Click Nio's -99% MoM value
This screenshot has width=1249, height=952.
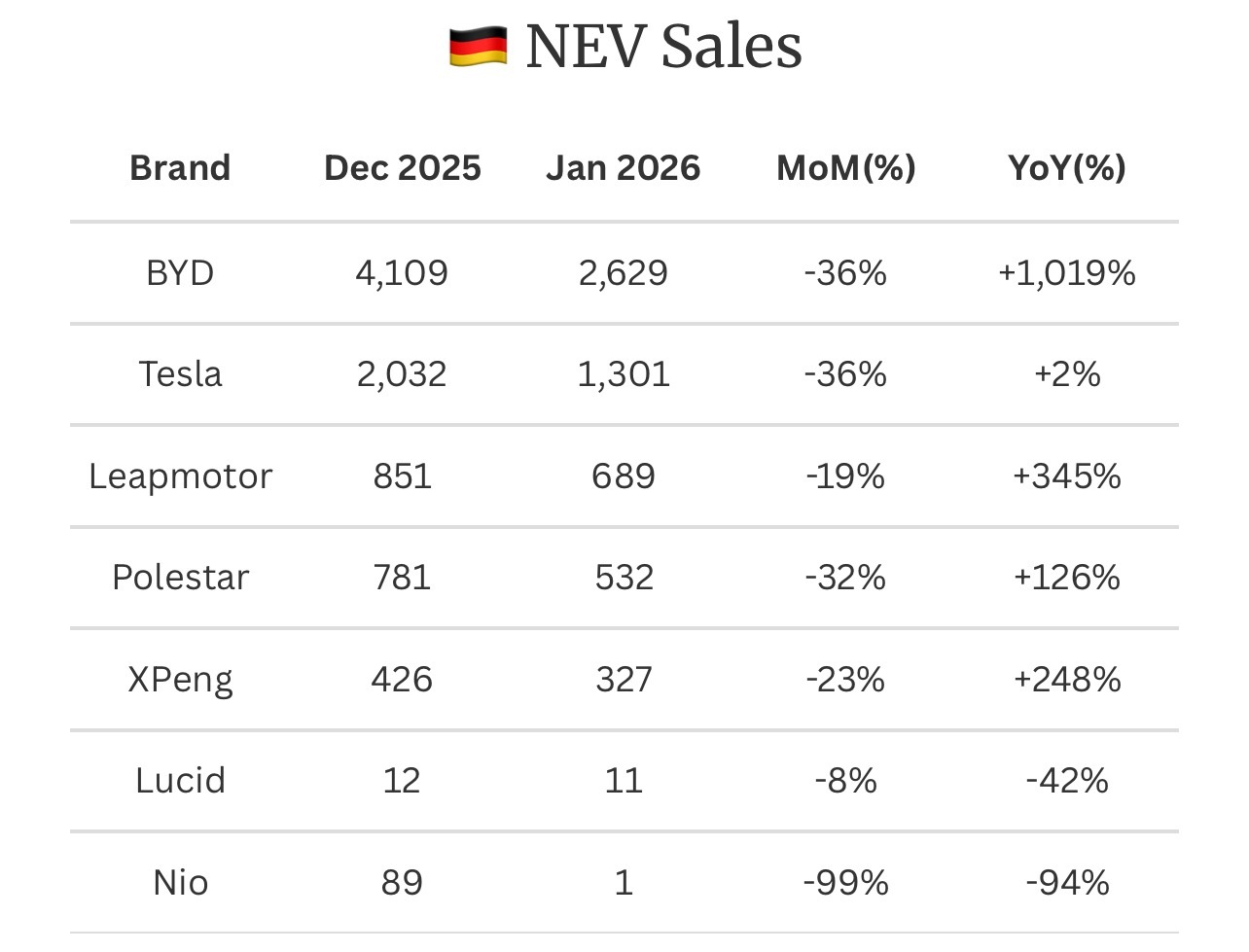coord(845,882)
